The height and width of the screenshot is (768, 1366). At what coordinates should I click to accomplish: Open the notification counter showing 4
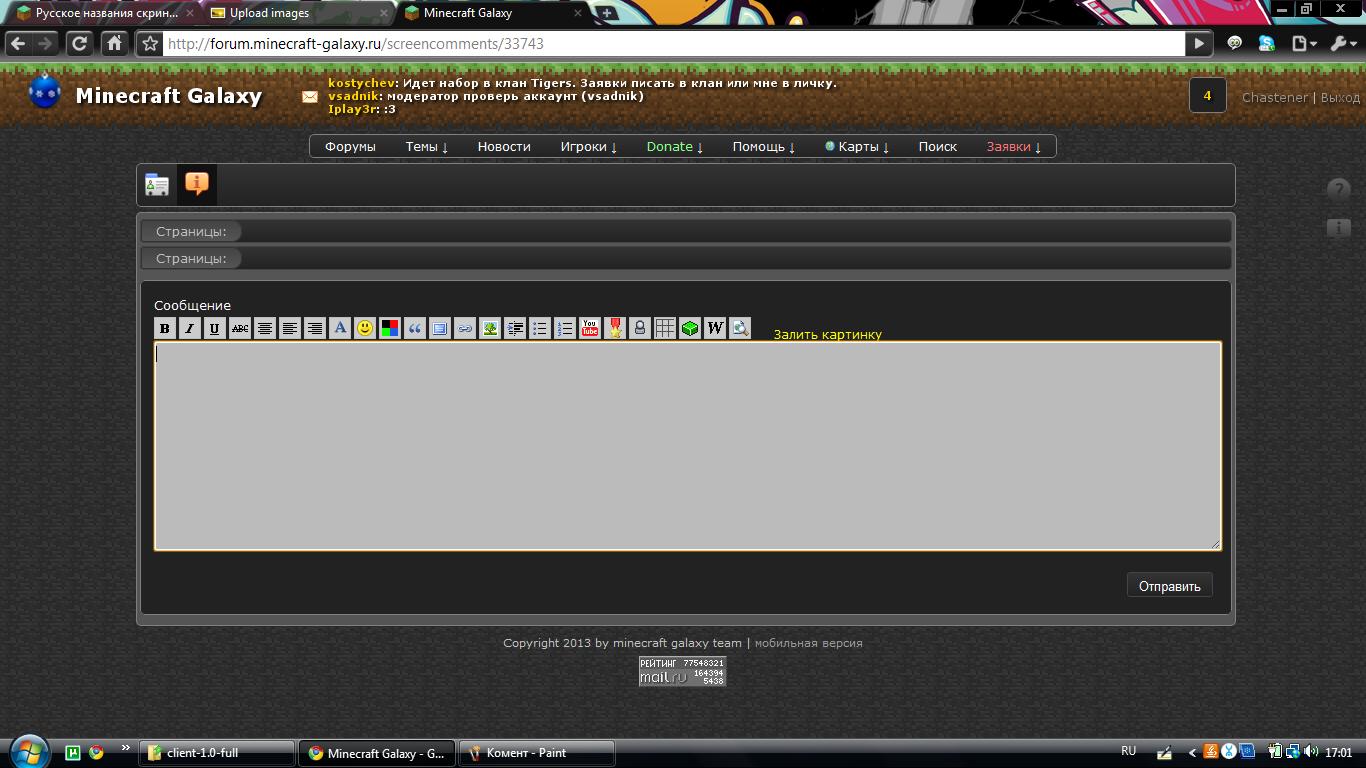(1207, 96)
